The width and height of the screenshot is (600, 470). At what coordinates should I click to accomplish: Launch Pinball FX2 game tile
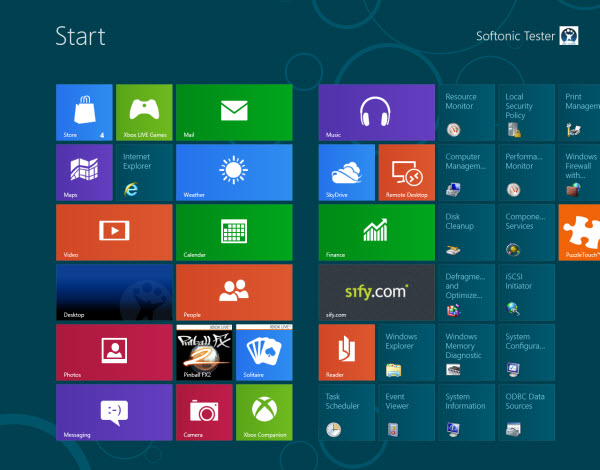pos(203,352)
